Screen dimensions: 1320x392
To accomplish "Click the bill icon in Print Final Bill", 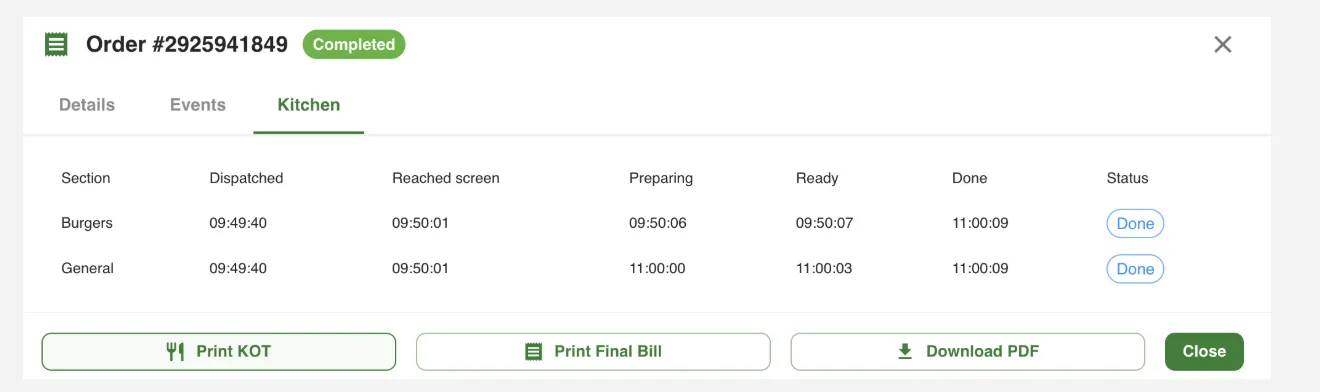I will click(x=534, y=351).
